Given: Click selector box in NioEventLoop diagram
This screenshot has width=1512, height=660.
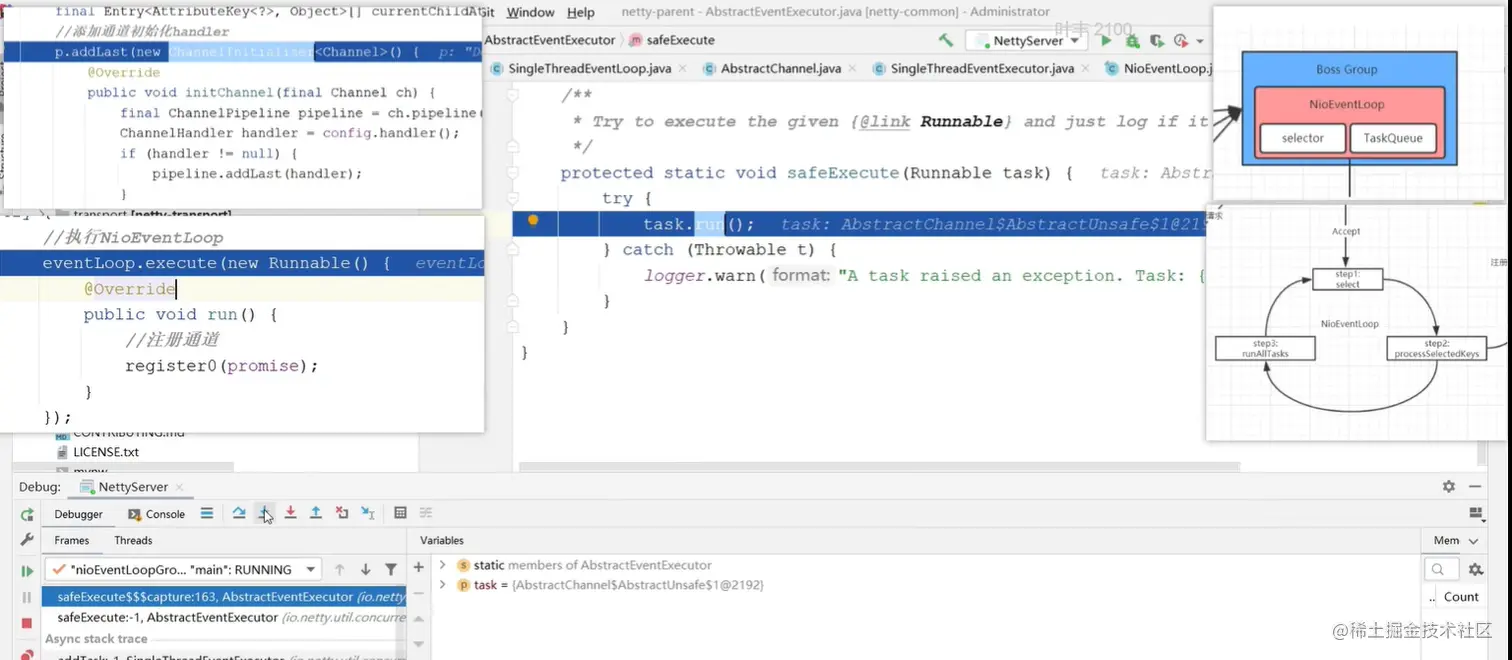Looking at the screenshot, I should click(x=1303, y=138).
